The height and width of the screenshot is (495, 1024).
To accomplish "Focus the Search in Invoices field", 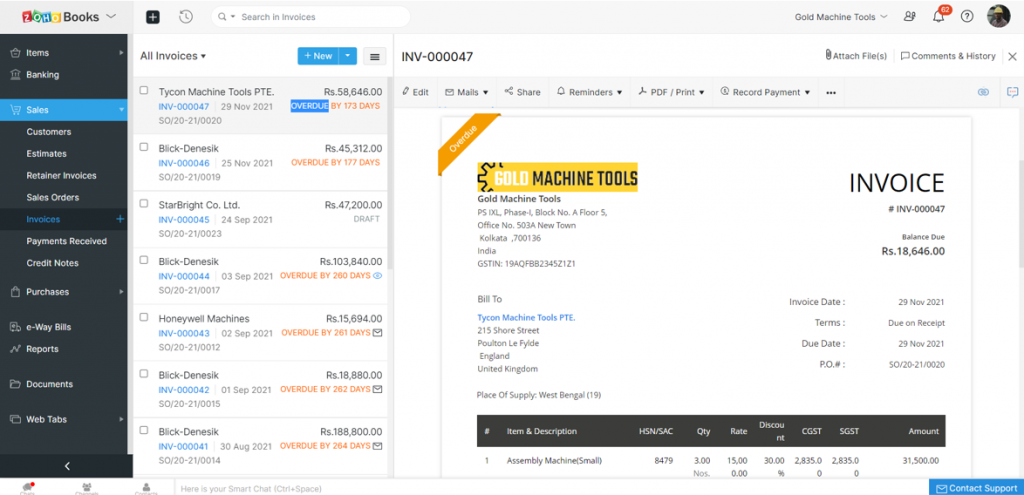I will click(310, 17).
